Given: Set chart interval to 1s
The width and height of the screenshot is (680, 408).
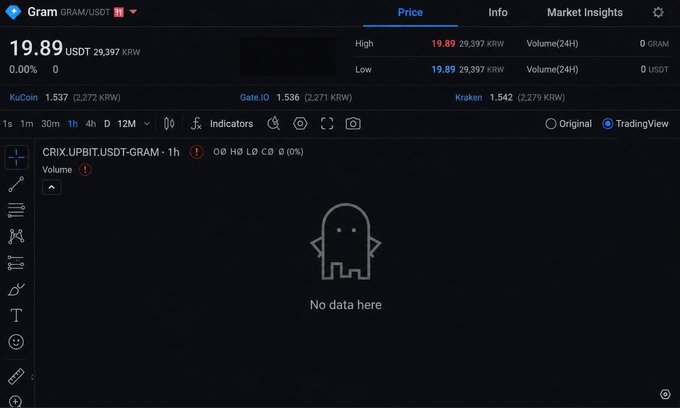Looking at the screenshot, I should point(7,124).
